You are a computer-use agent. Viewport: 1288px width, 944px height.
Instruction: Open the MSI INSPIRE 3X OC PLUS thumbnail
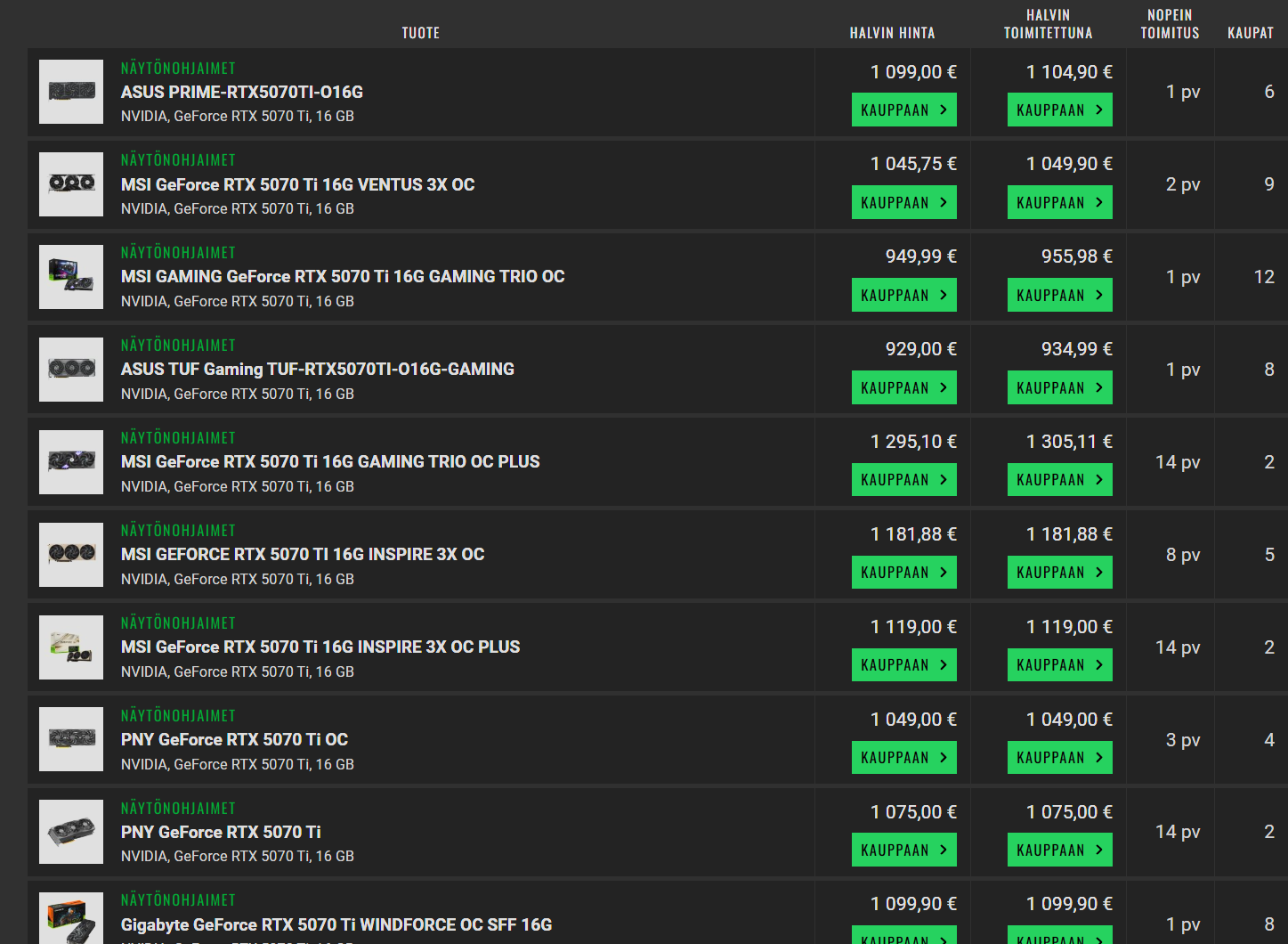71,647
